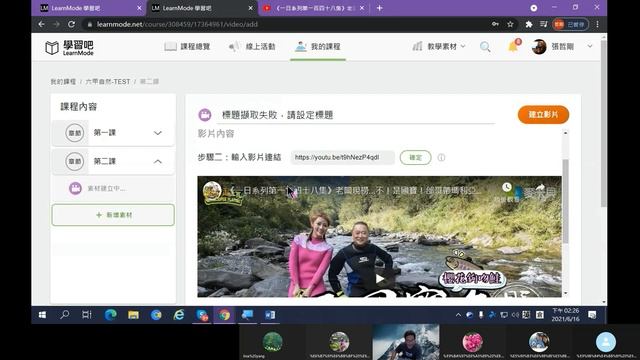Open the notification bell

click(513, 47)
